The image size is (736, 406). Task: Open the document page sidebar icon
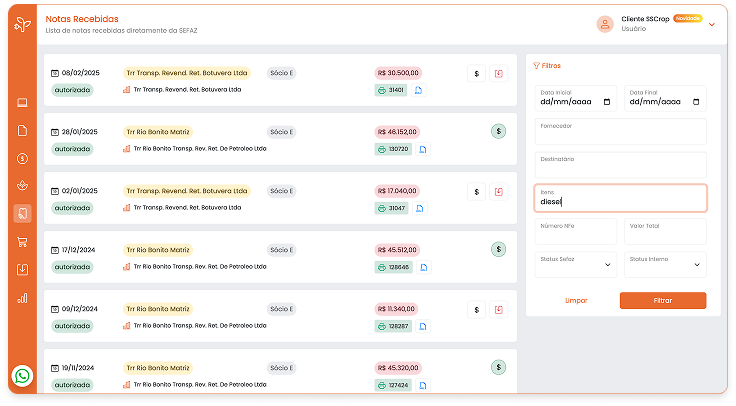[23, 130]
